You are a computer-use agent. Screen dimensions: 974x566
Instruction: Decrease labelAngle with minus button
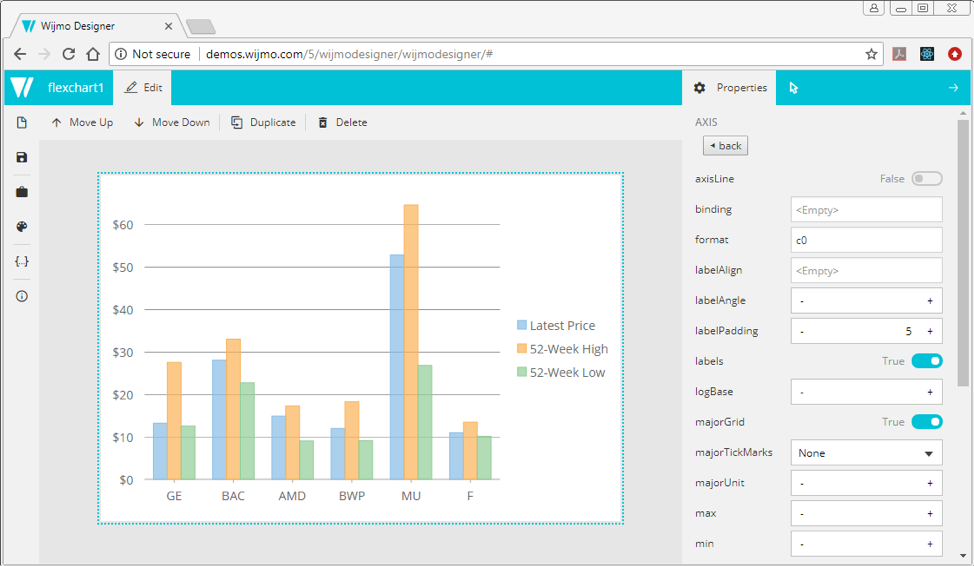802,301
